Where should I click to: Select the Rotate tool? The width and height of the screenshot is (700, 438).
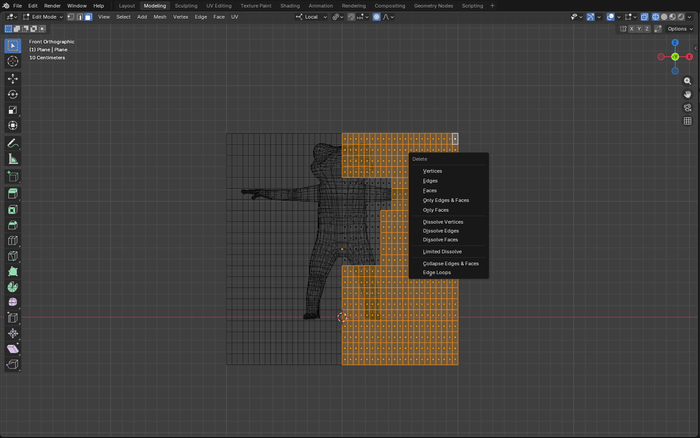click(13, 94)
